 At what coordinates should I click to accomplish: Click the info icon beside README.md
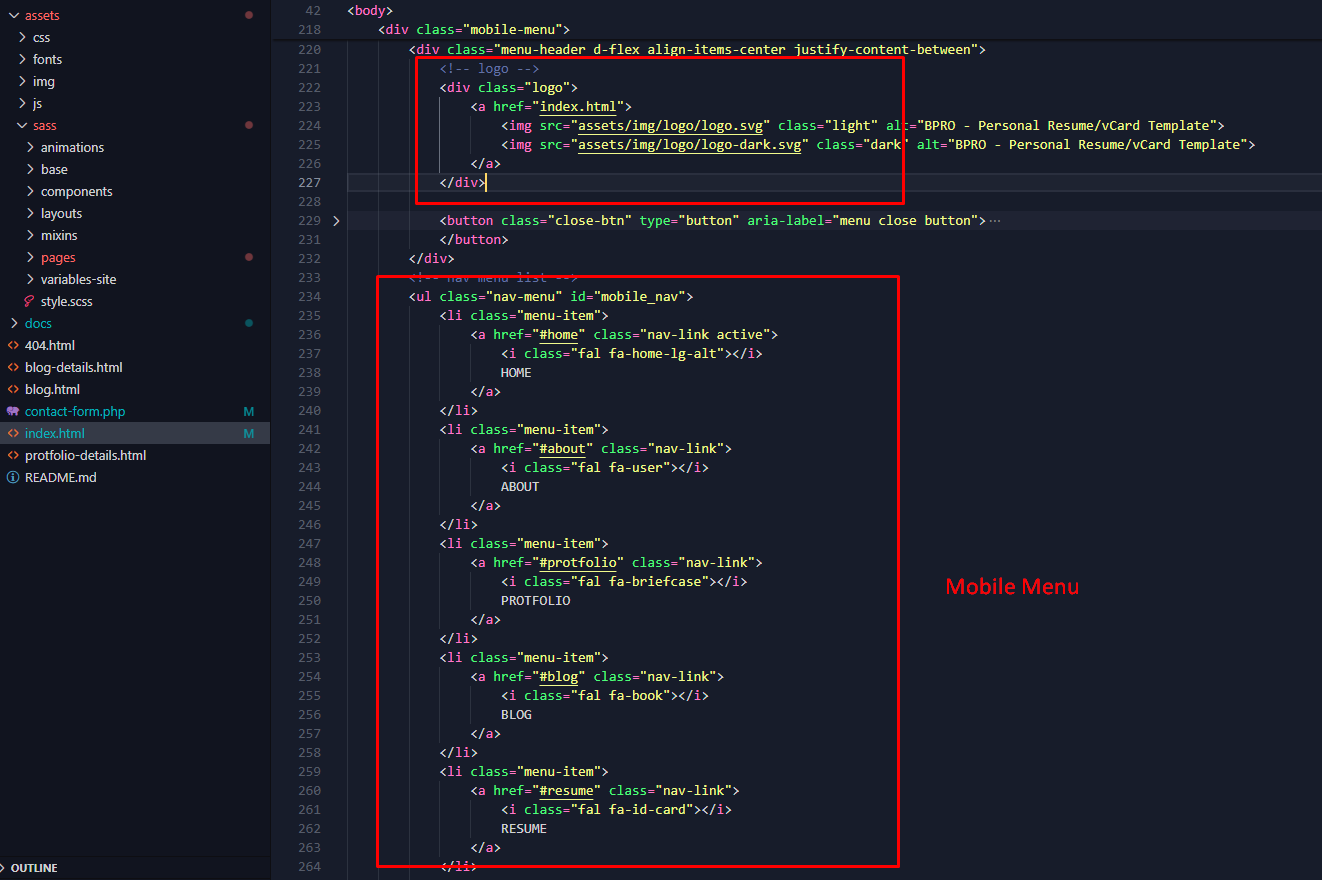(13, 477)
